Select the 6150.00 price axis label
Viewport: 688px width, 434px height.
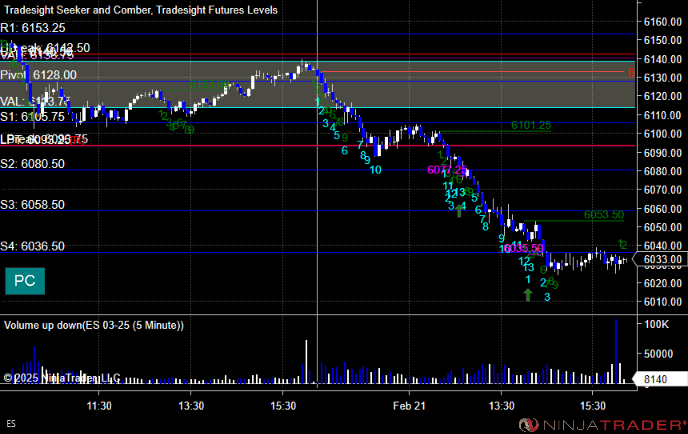[x=663, y=40]
